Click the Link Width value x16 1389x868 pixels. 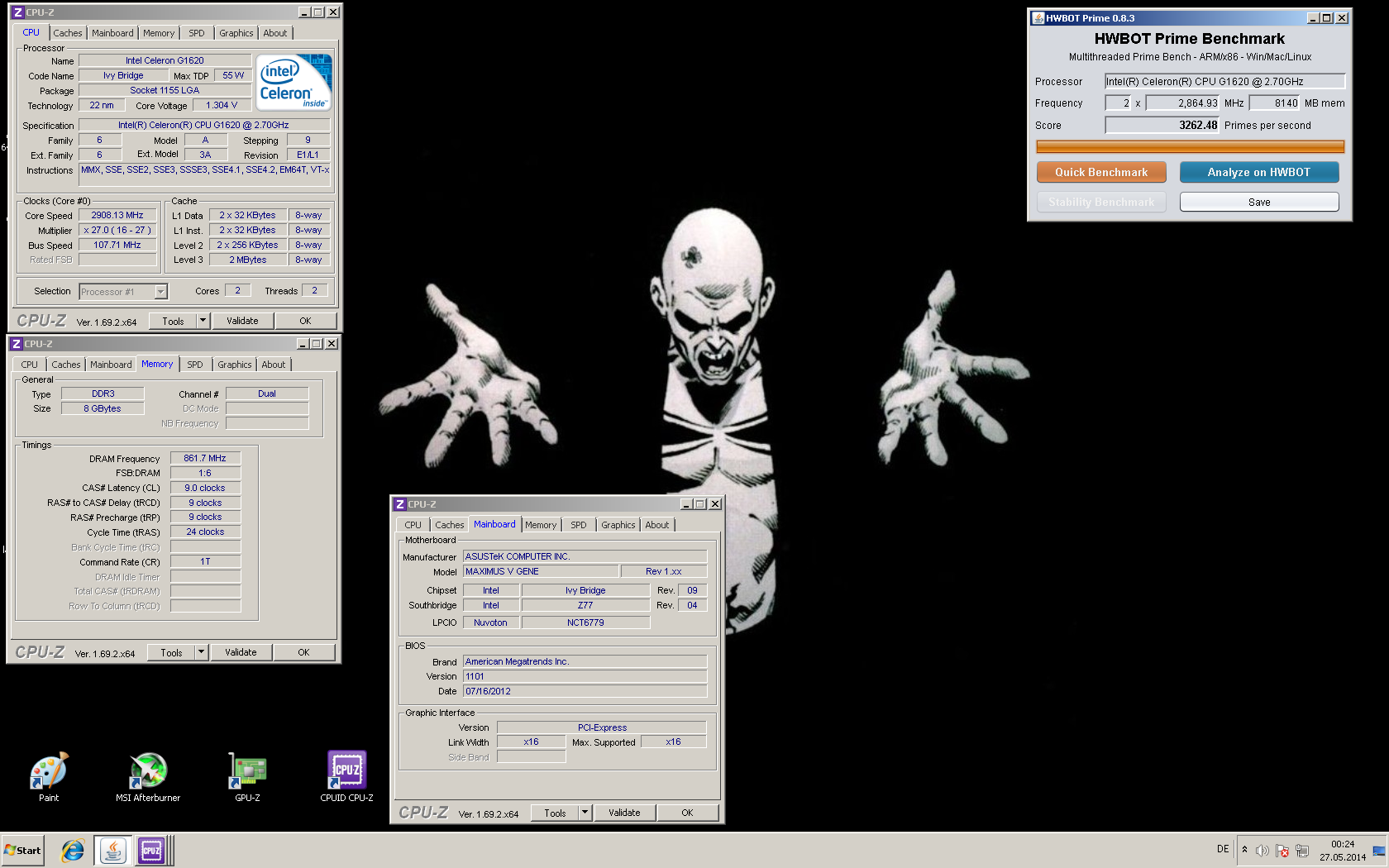click(x=531, y=742)
